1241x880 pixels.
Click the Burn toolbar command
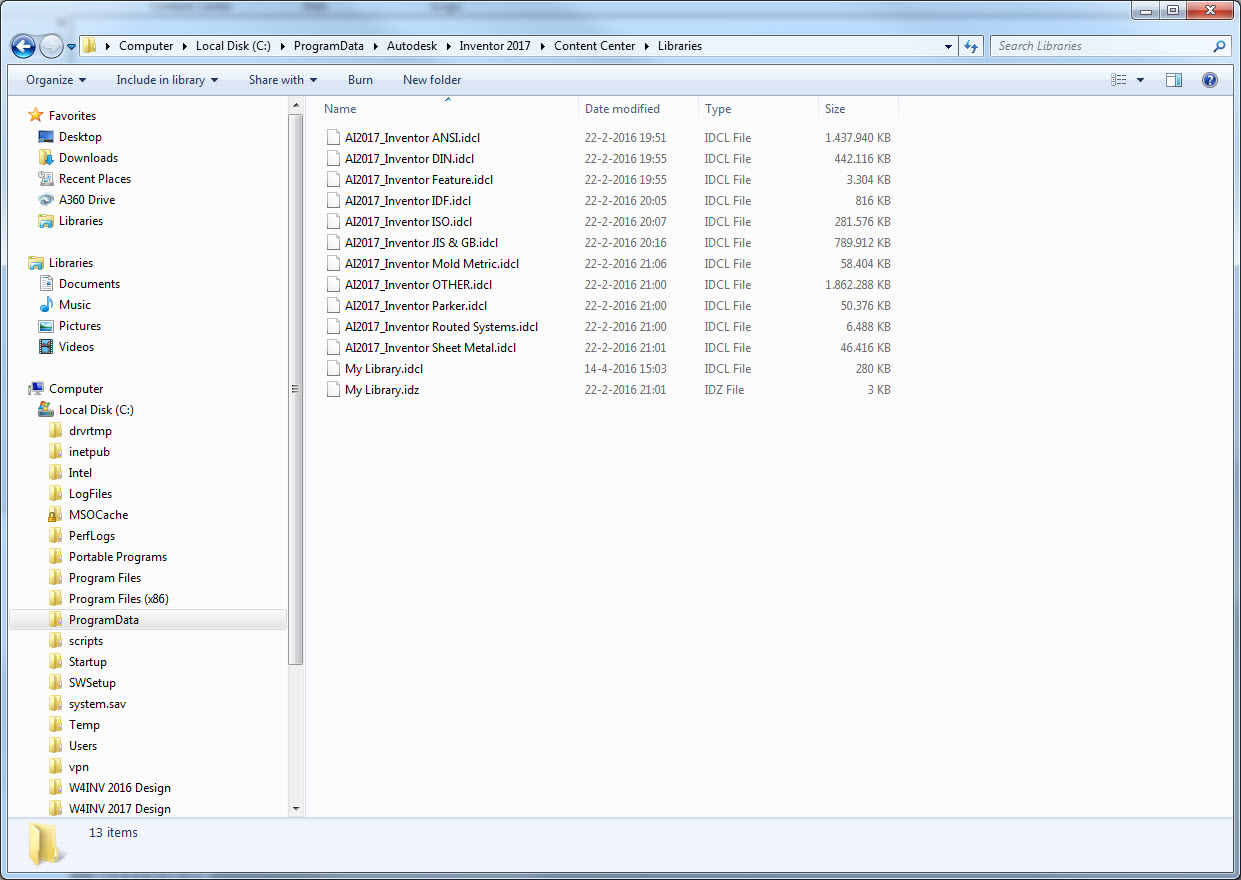point(360,80)
